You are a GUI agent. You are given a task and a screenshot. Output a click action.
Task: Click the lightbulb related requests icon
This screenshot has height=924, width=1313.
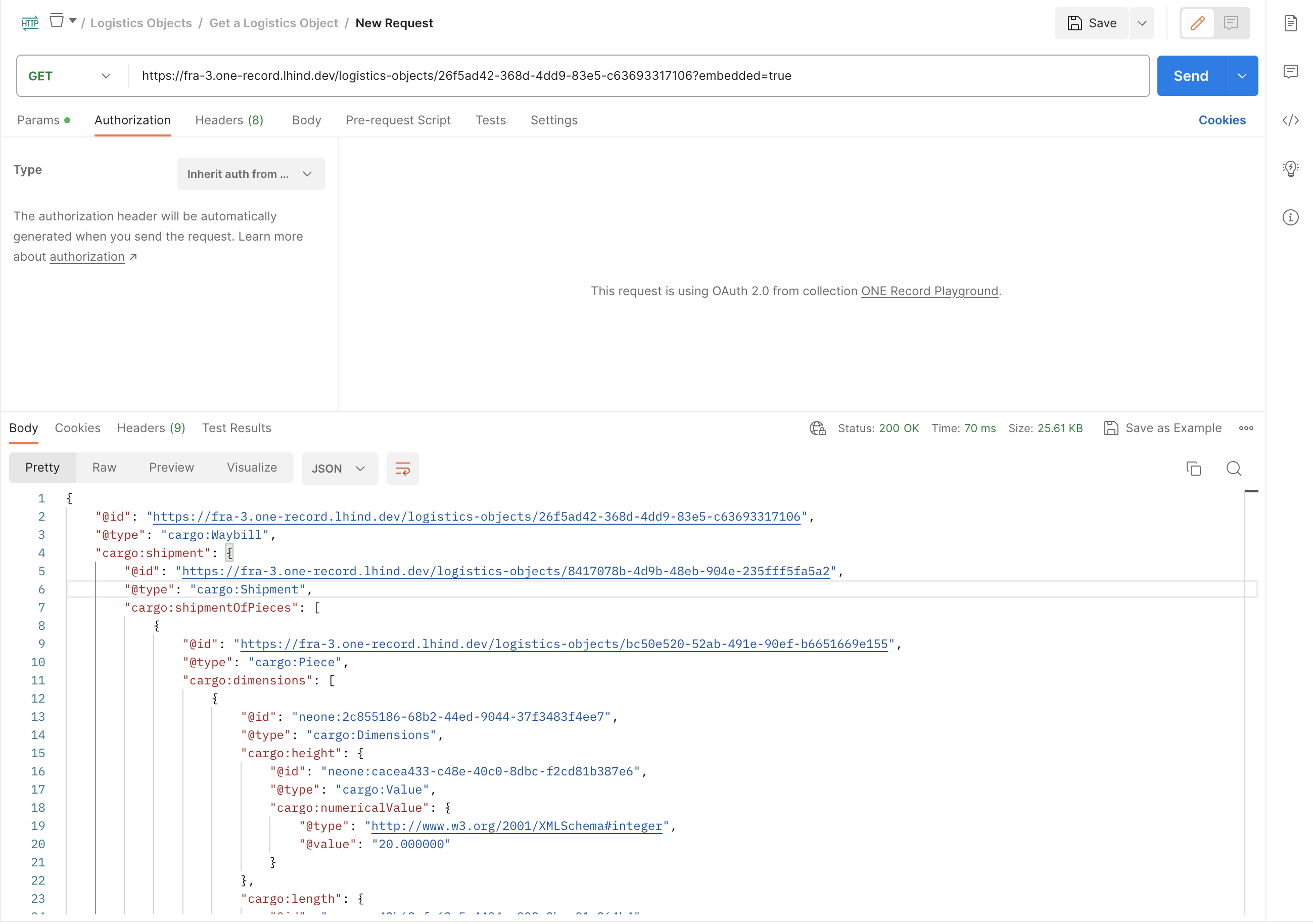pos(1290,169)
